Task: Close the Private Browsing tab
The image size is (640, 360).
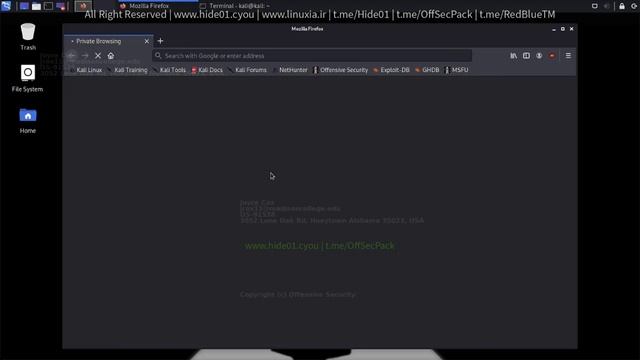Action: [147, 41]
